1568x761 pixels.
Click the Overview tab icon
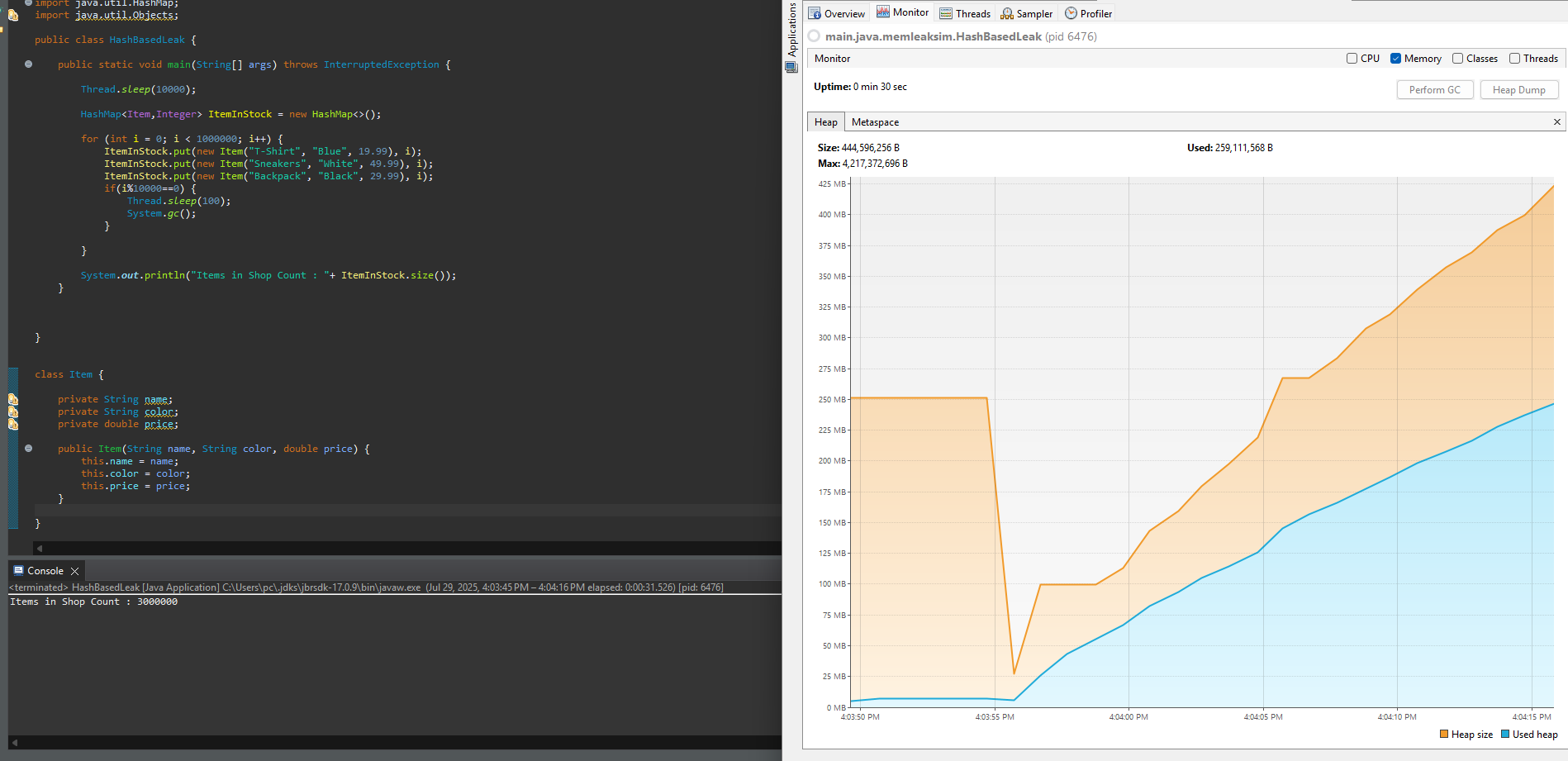click(815, 13)
